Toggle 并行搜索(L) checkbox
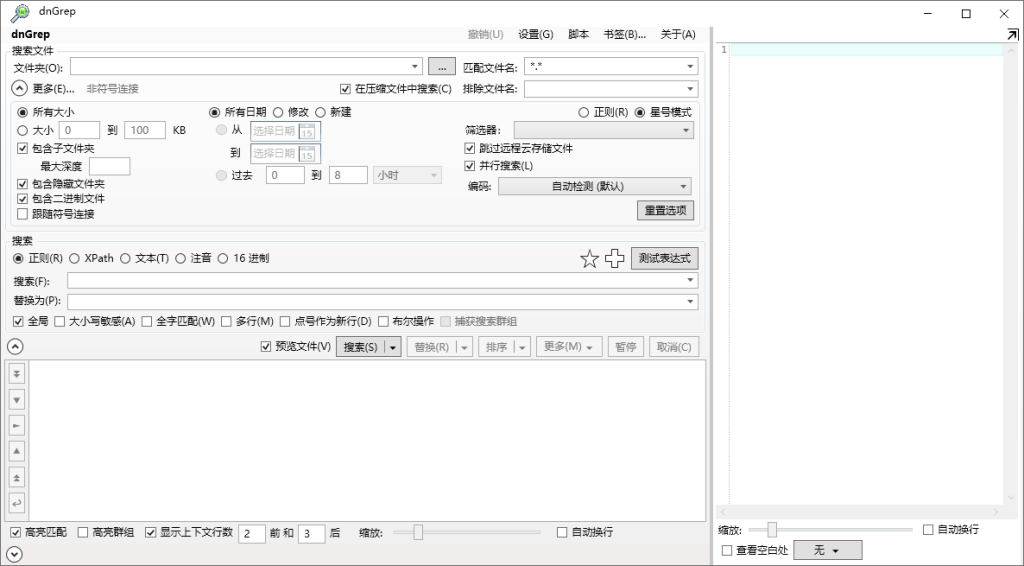The height and width of the screenshot is (566, 1024). pyautogui.click(x=470, y=166)
